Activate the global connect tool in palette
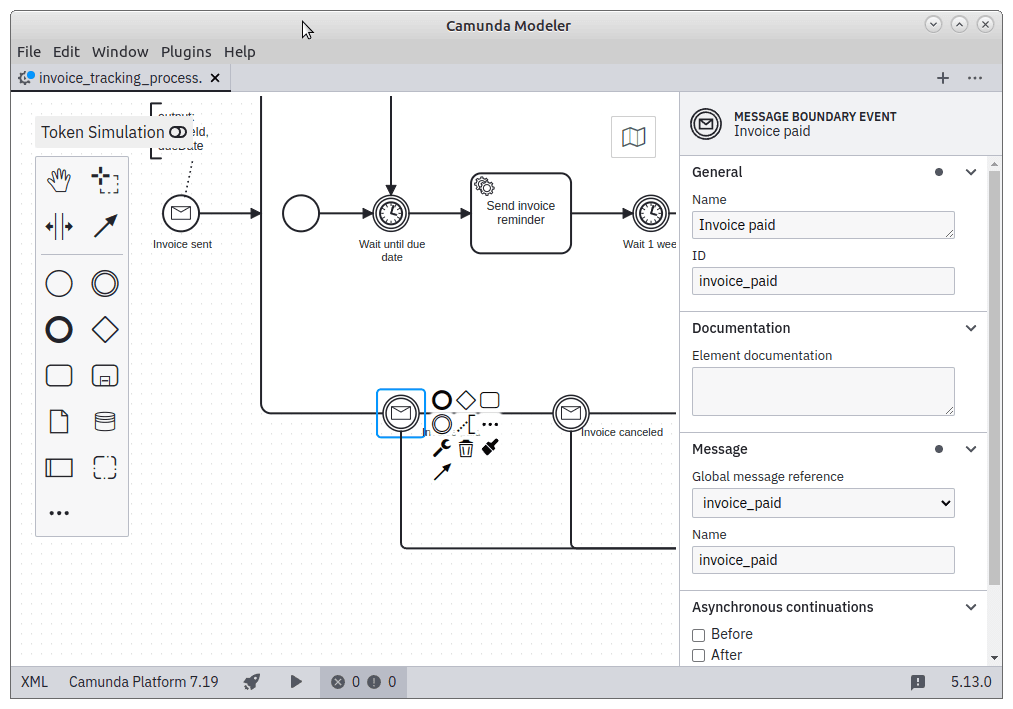The height and width of the screenshot is (709, 1013). click(x=105, y=226)
